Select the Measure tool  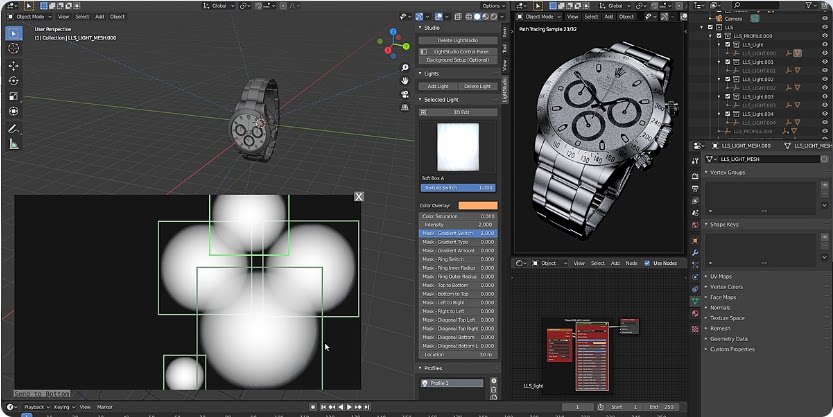[x=14, y=144]
